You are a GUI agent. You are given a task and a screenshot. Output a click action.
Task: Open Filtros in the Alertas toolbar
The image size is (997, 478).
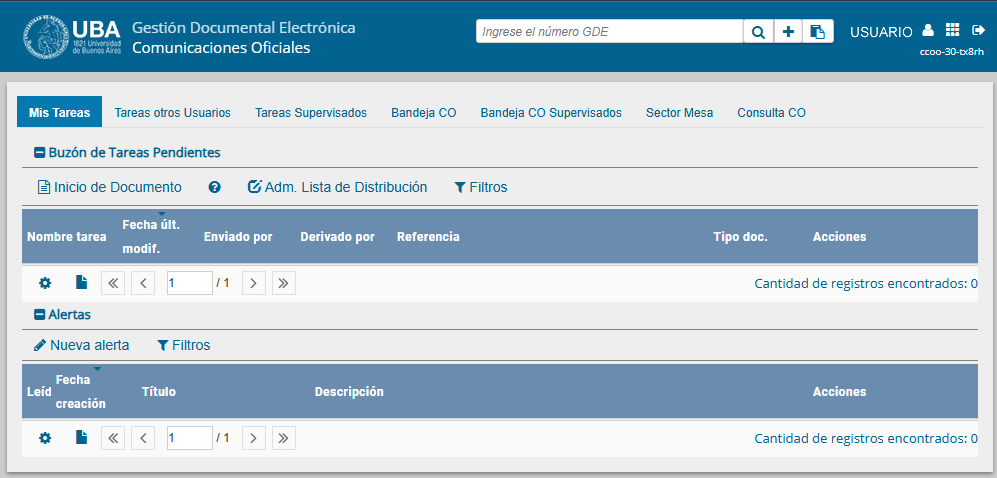point(183,345)
